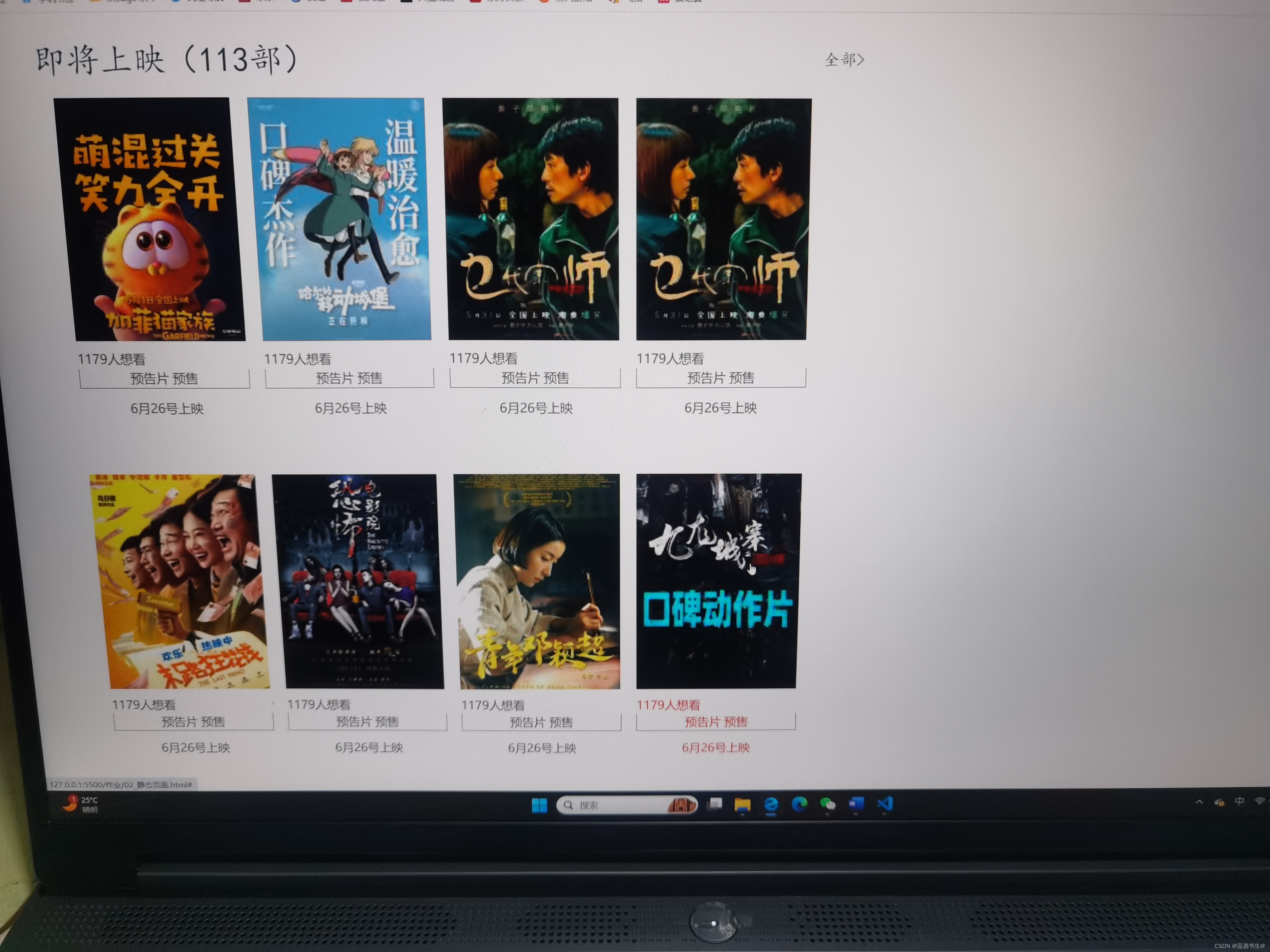Click the red 1179人想看 under 九龙城寨 poster
The width and height of the screenshot is (1270, 952).
[668, 705]
